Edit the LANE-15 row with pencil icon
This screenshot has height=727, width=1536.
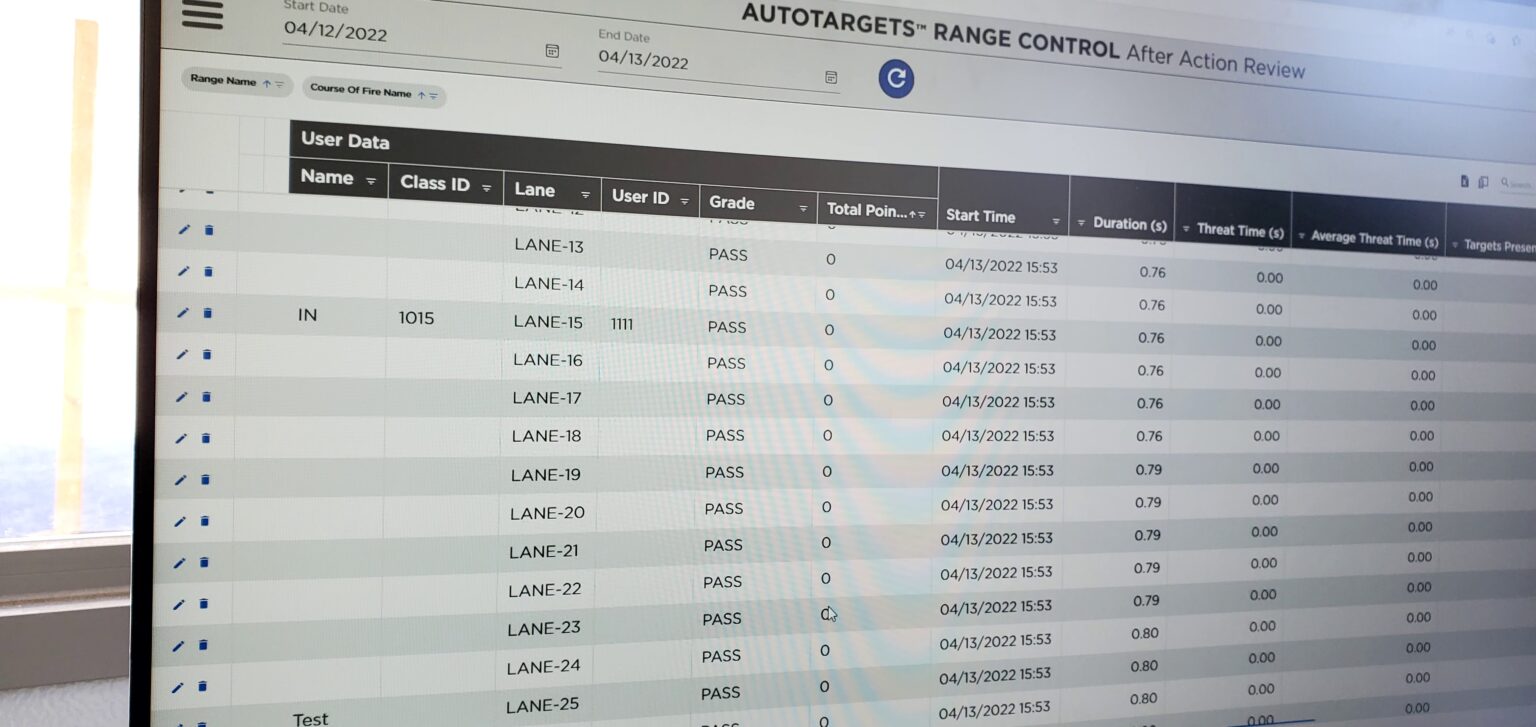pyautogui.click(x=184, y=312)
